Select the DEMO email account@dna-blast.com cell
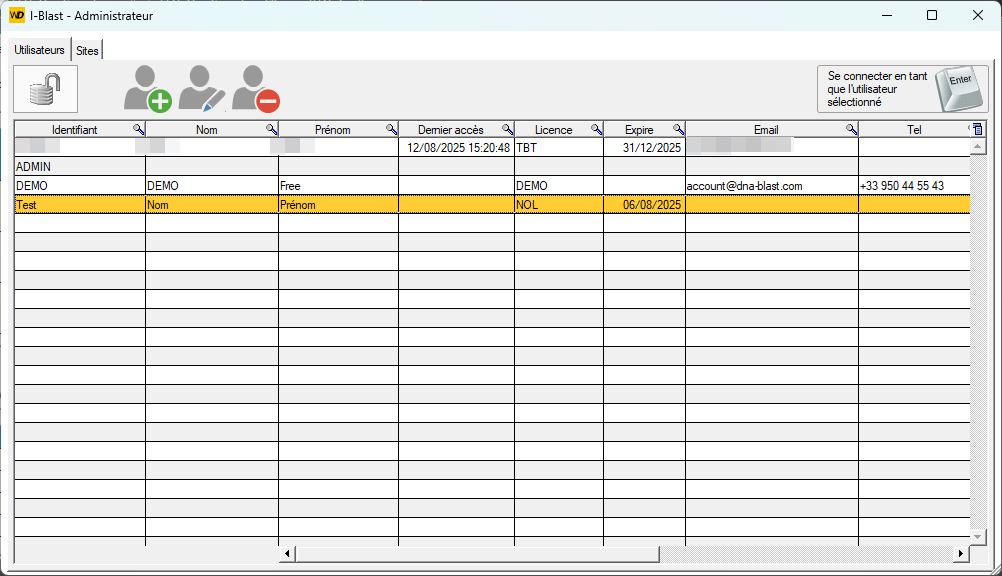The width and height of the screenshot is (1002, 576). 770,186
